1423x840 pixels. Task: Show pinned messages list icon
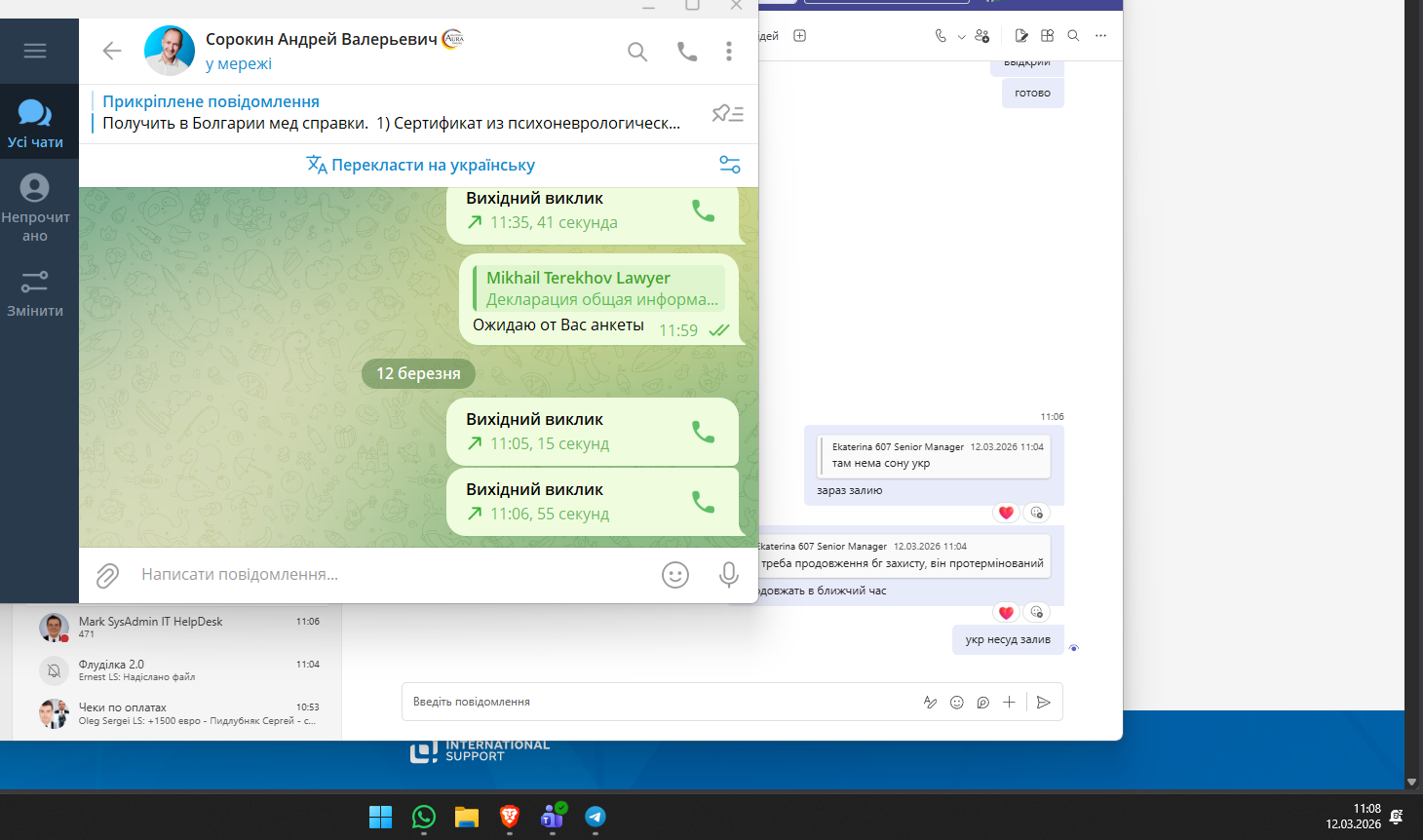(727, 113)
